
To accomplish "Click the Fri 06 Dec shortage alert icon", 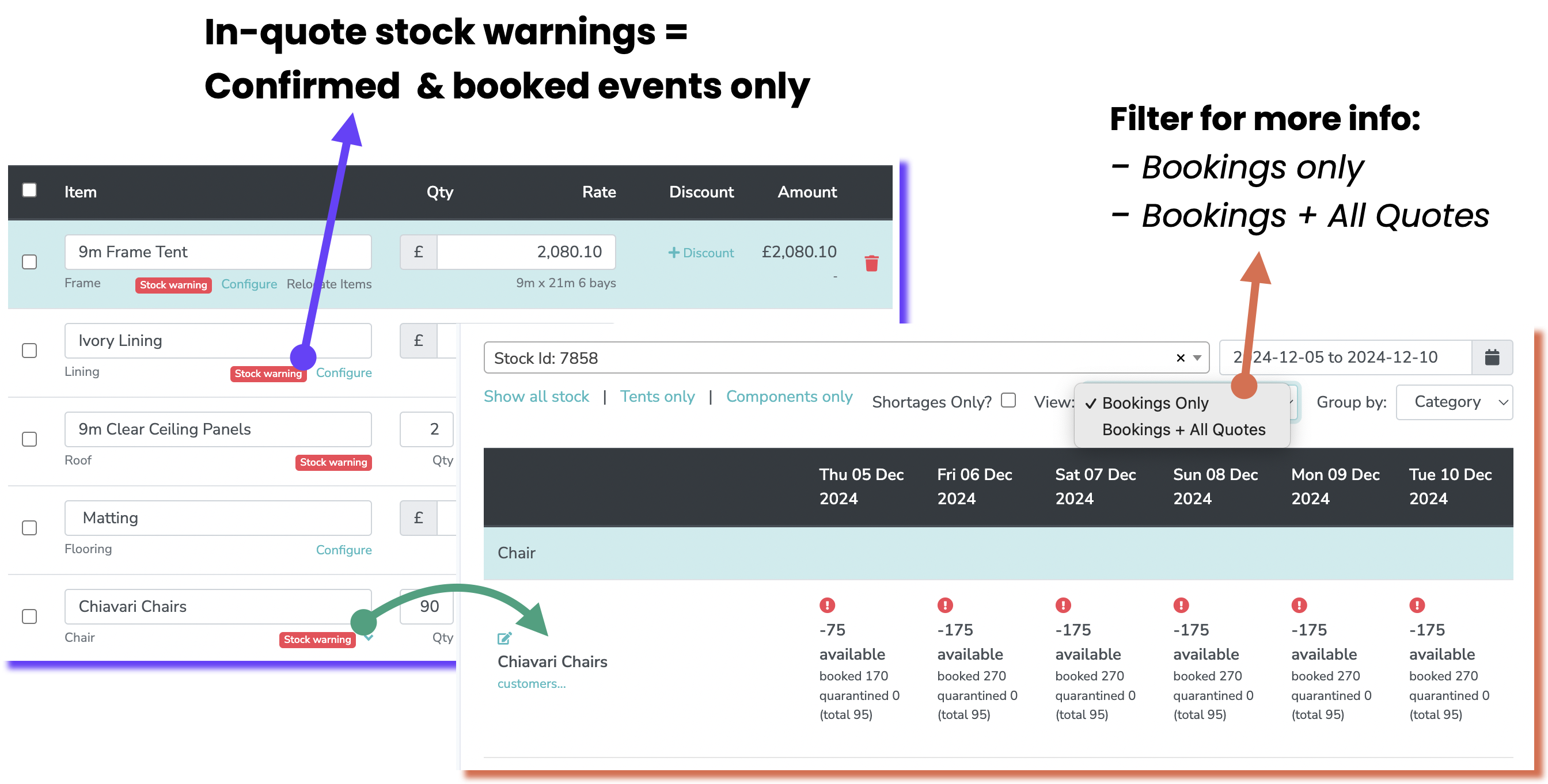I will pos(944,605).
